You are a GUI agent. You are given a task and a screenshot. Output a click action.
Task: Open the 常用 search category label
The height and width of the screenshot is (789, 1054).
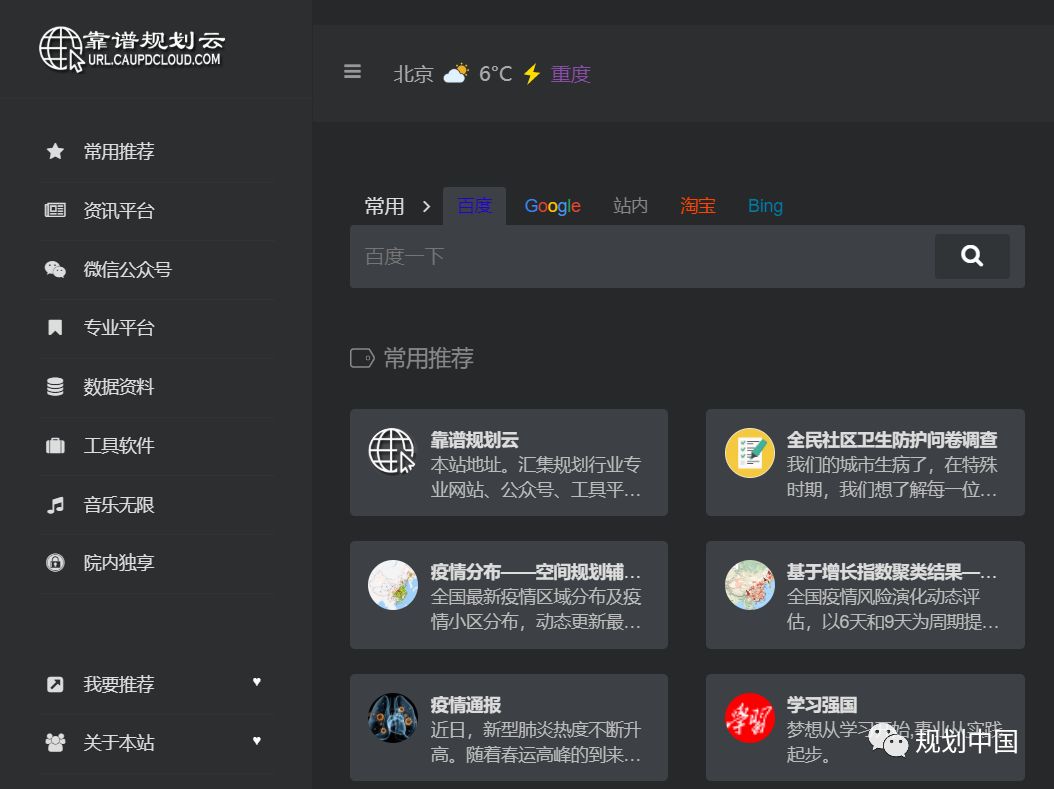(x=384, y=206)
